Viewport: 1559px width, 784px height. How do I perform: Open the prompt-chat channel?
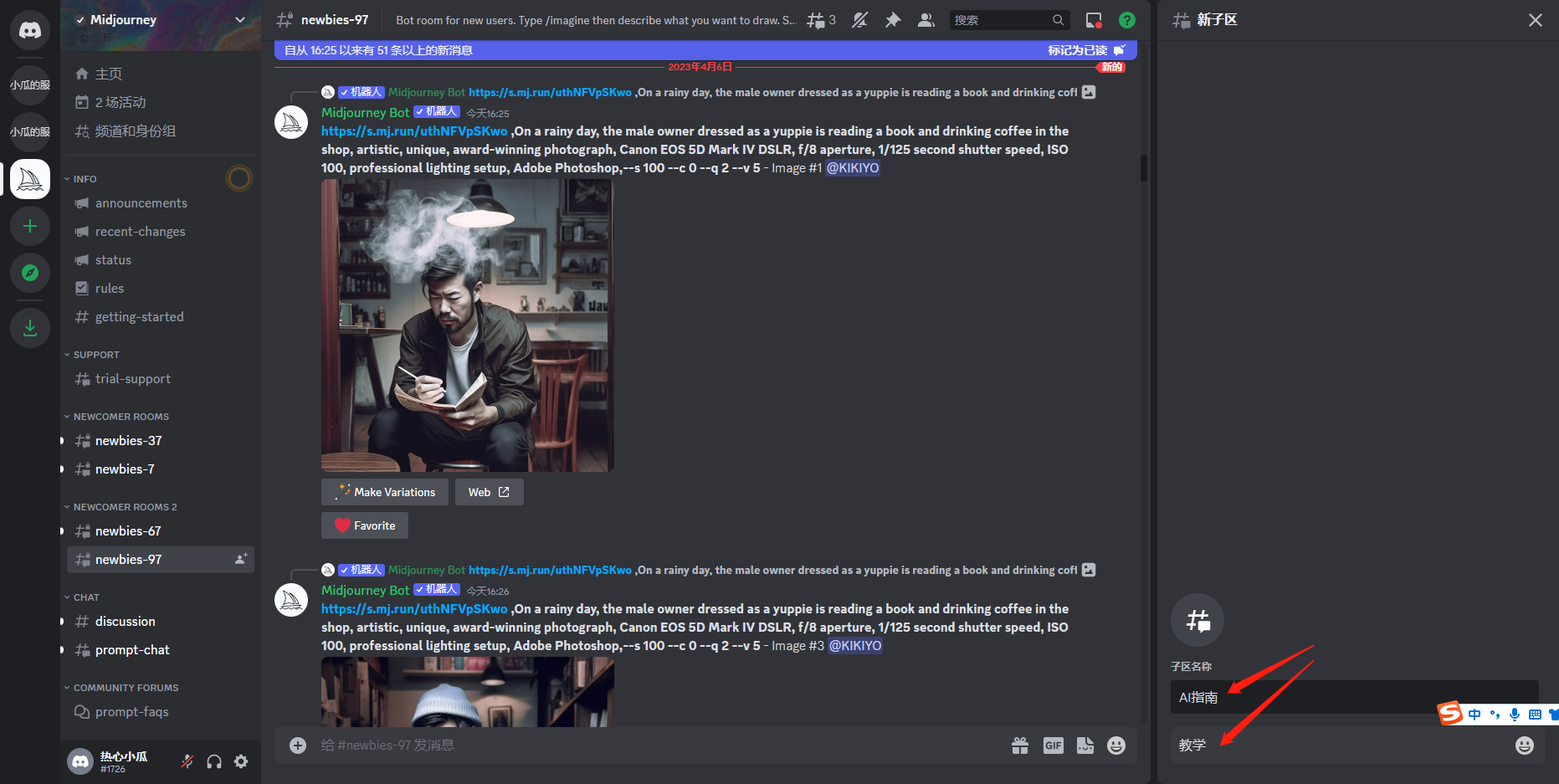(161, 650)
